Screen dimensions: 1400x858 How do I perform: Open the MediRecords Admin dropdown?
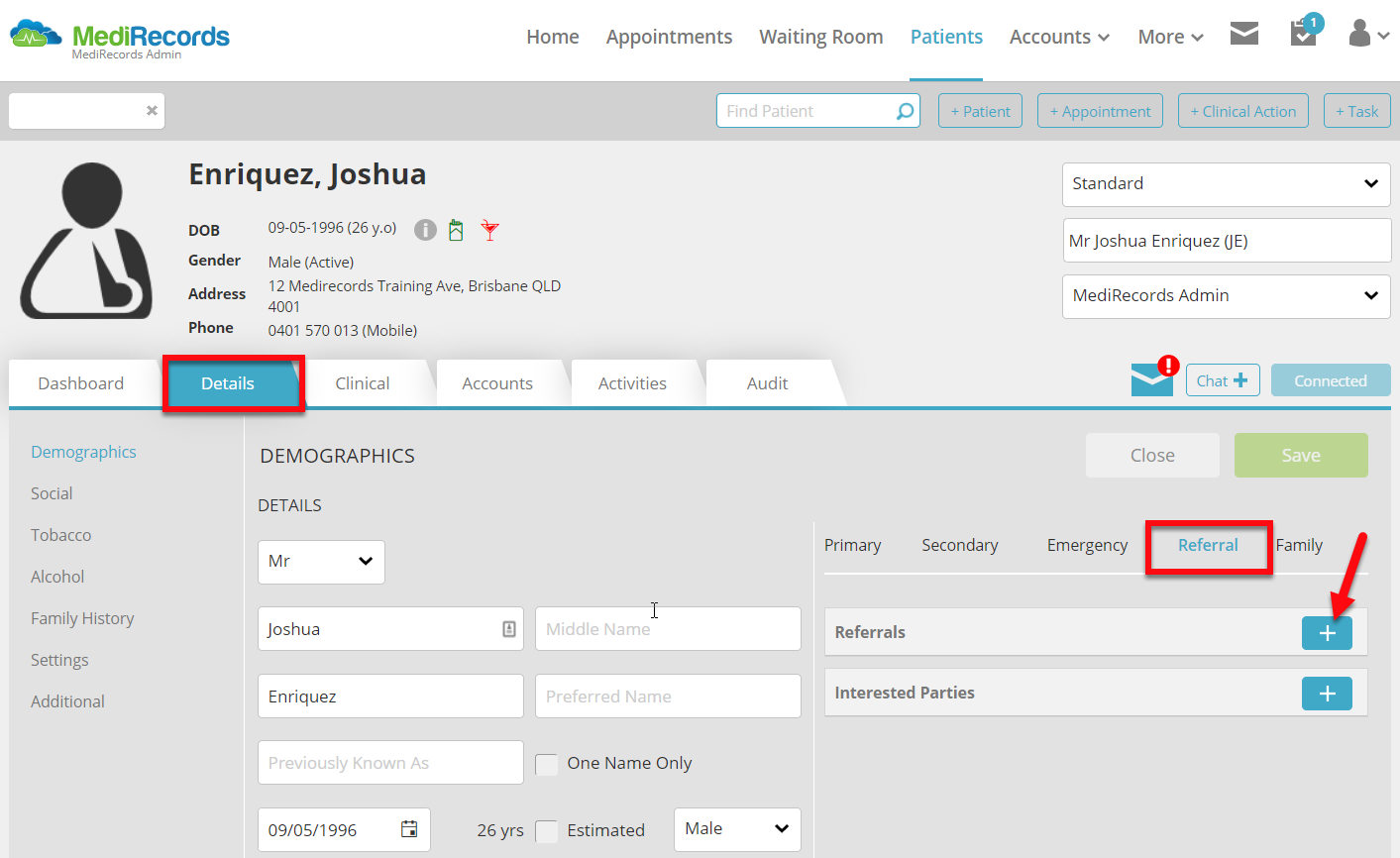pos(1226,296)
